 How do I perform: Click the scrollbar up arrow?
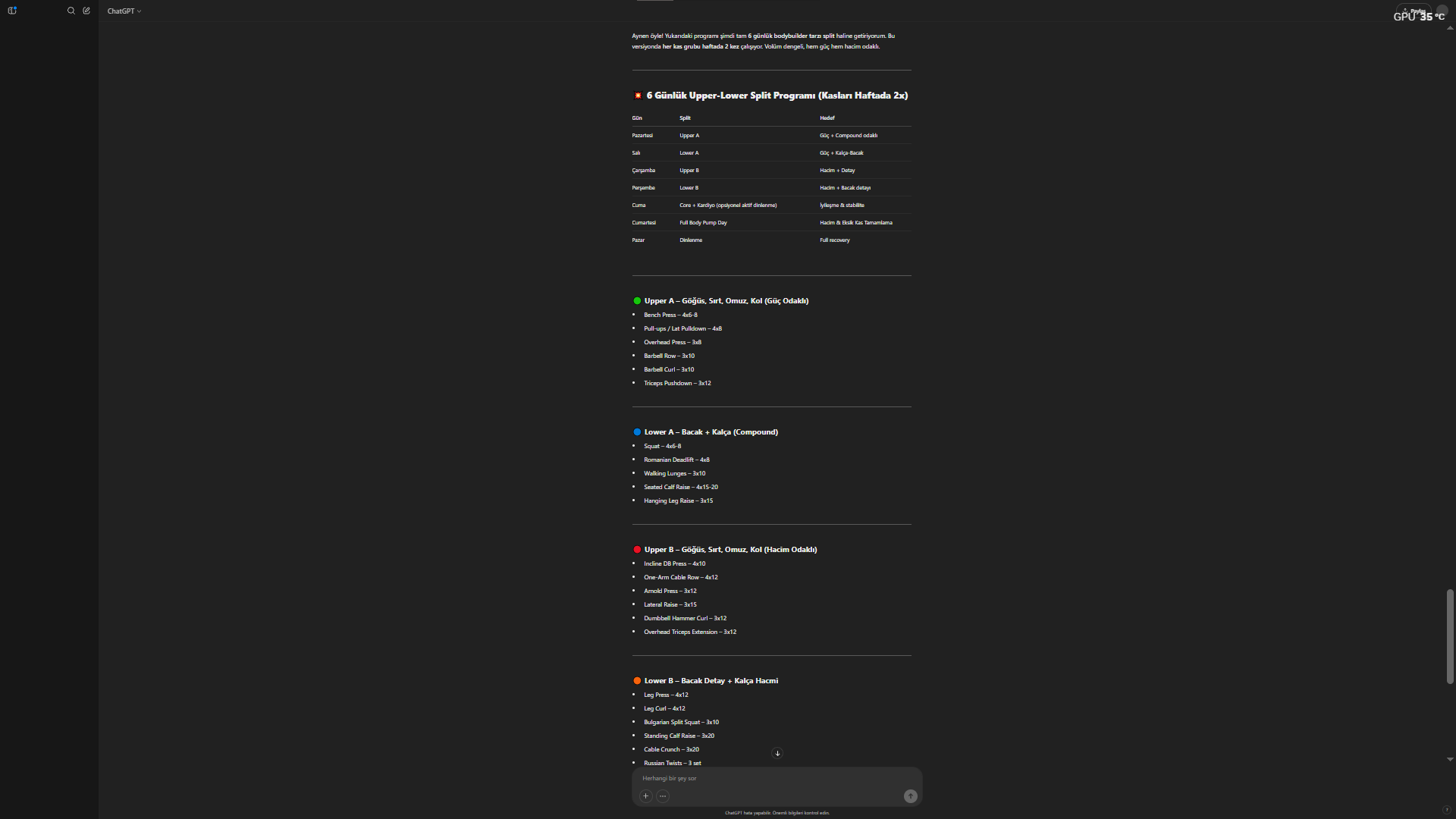tap(1450, 28)
